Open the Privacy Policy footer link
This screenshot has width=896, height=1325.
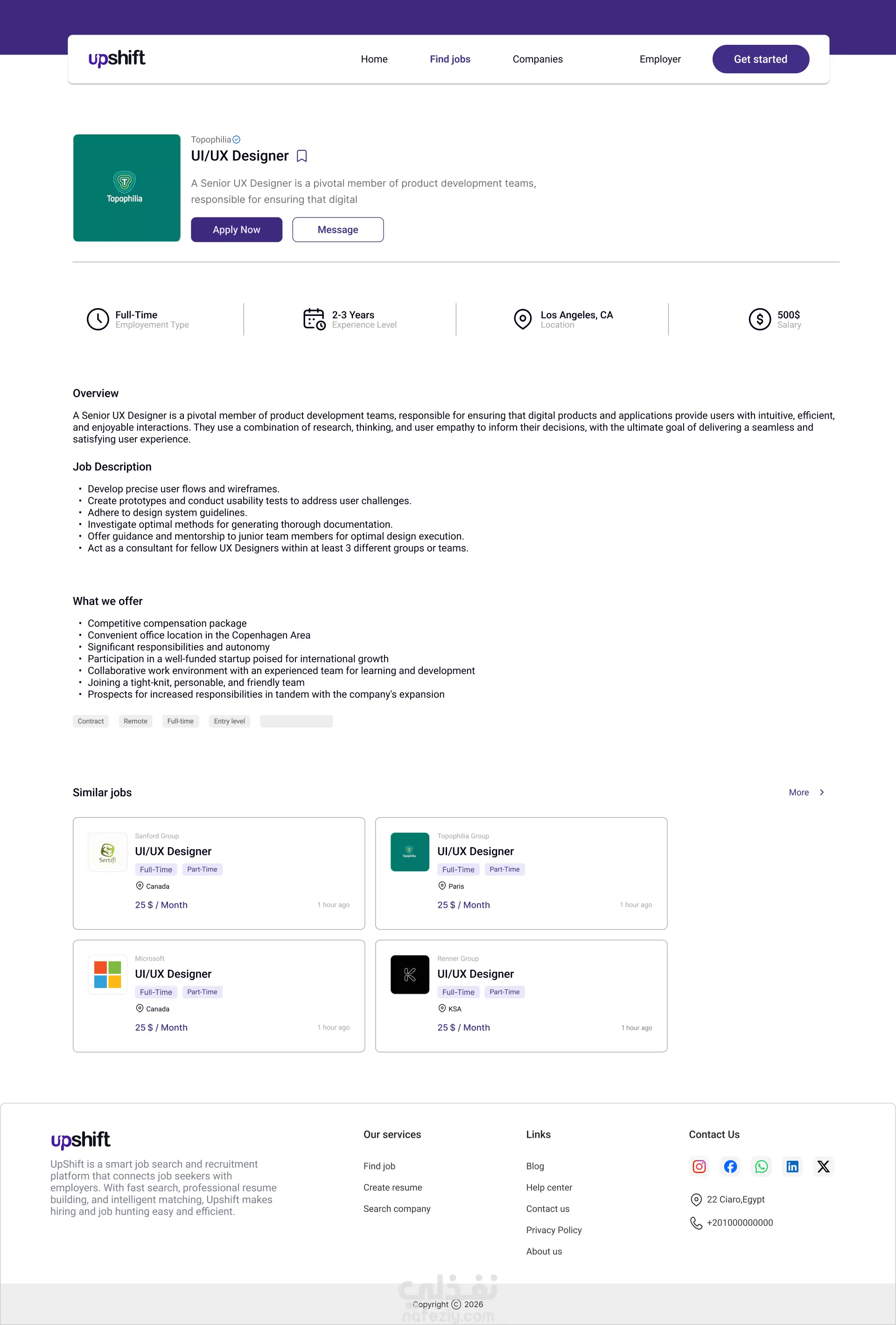coord(553,1230)
